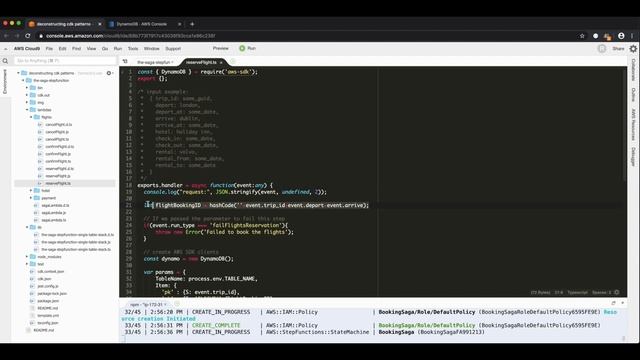
Task: Switch to the reserveFlight.ts editor tab
Action: [x=201, y=62]
